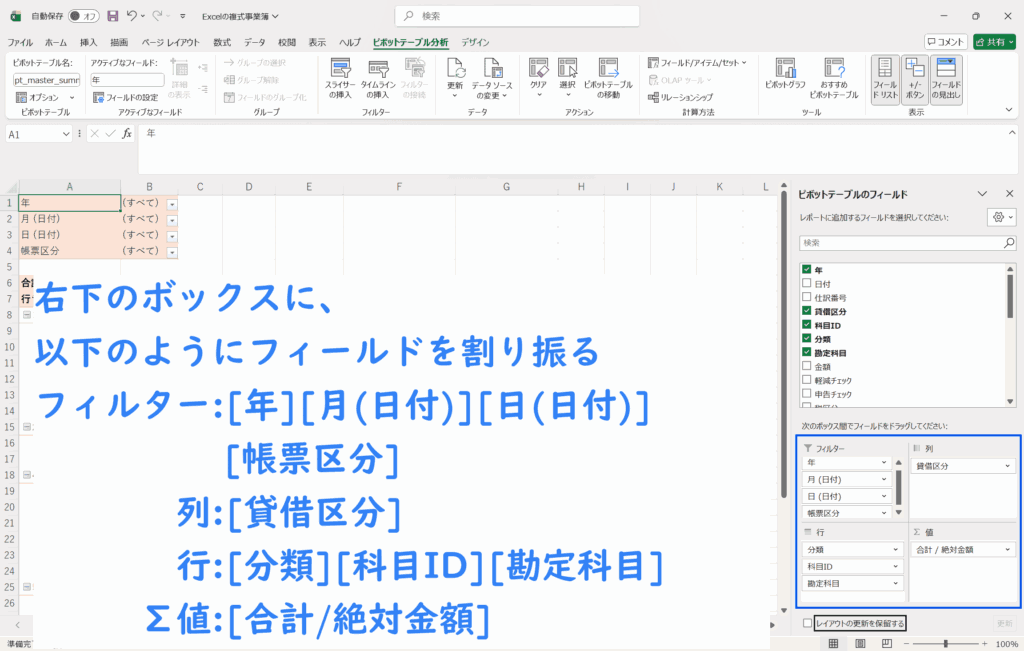The width and height of the screenshot is (1024, 651).
Task: Toggle the 自動保存 (AutoSave) switch
Action: coord(84,16)
